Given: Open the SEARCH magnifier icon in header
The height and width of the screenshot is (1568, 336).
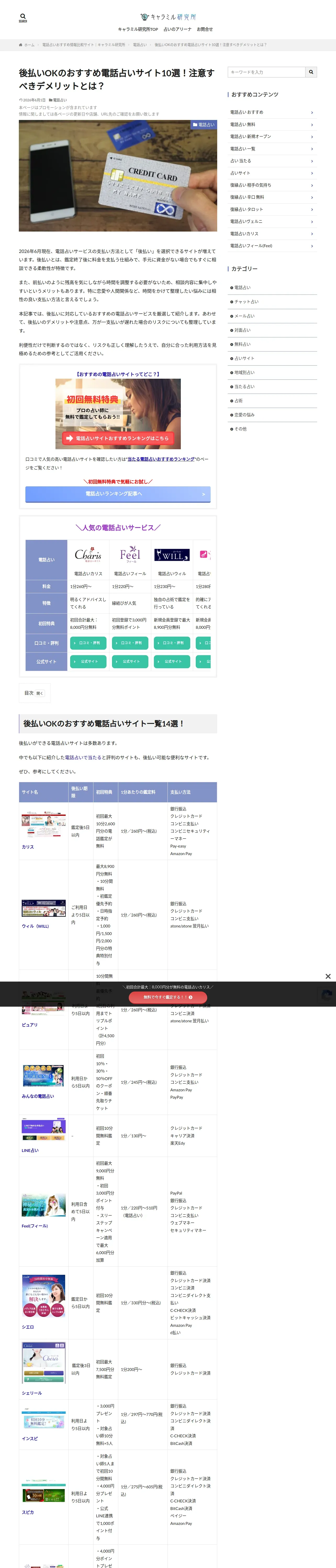Looking at the screenshot, I should (23, 18).
